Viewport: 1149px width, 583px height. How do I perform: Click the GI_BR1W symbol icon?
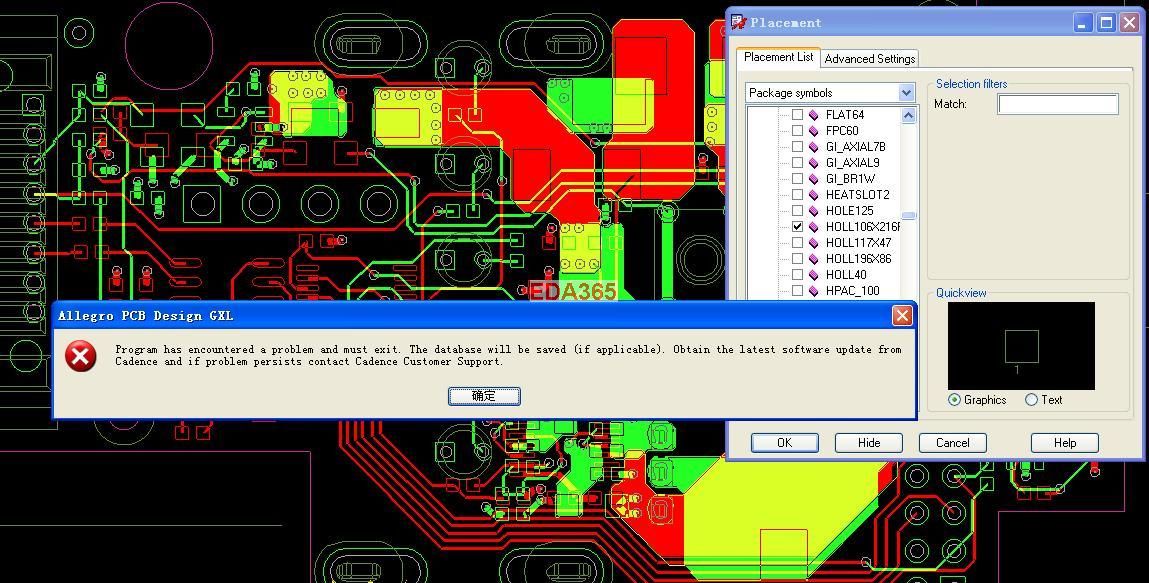[x=813, y=179]
